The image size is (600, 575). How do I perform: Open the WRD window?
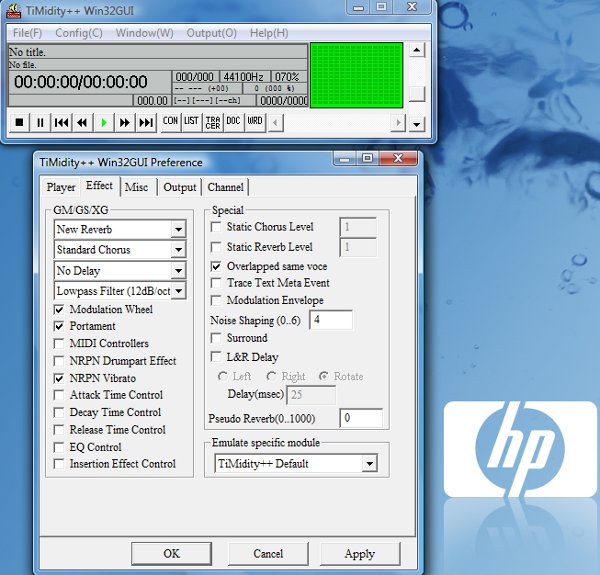pyautogui.click(x=255, y=122)
